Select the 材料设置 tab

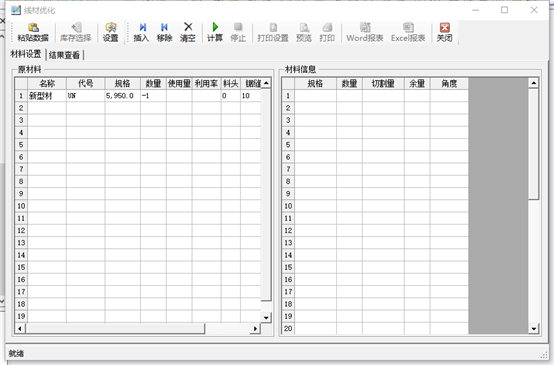[x=26, y=54]
